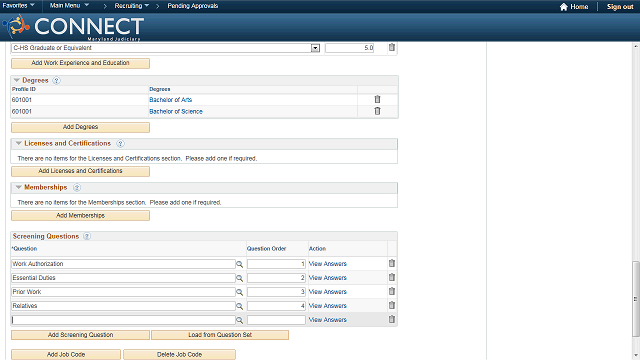Open the Recruiting breadcrumb menu

coord(132,6)
